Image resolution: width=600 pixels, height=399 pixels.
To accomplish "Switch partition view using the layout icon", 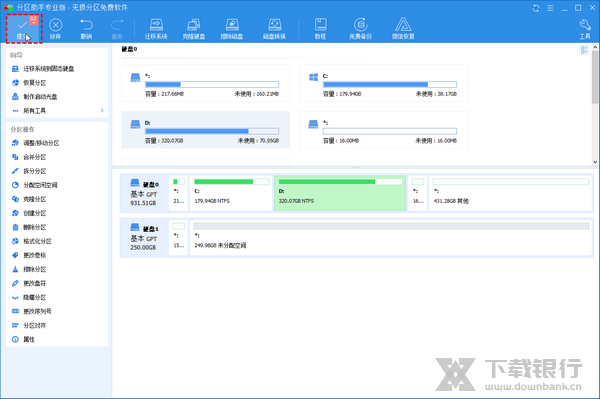I will coord(584,50).
